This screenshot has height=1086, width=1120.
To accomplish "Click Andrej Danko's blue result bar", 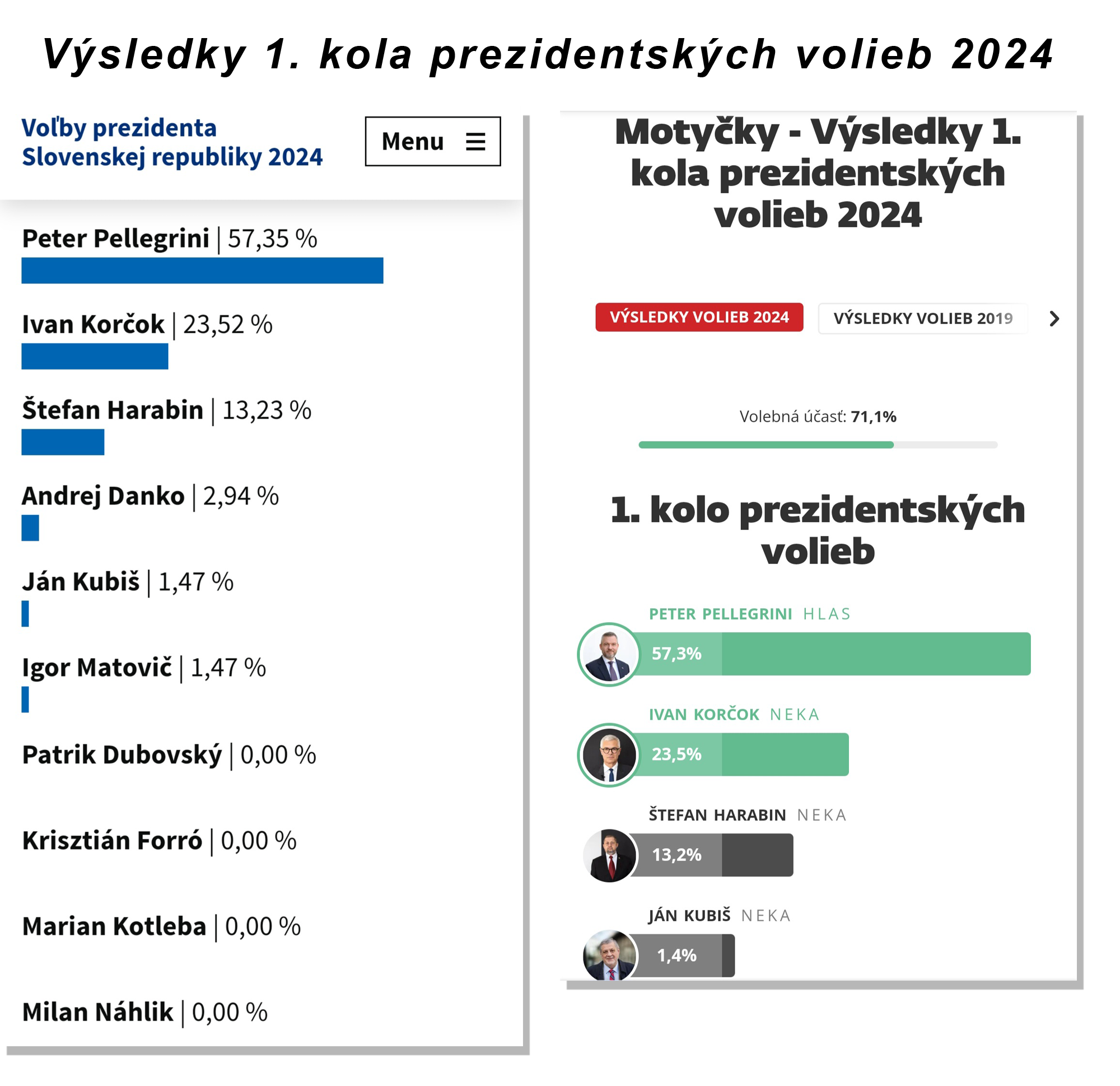I will (30, 528).
